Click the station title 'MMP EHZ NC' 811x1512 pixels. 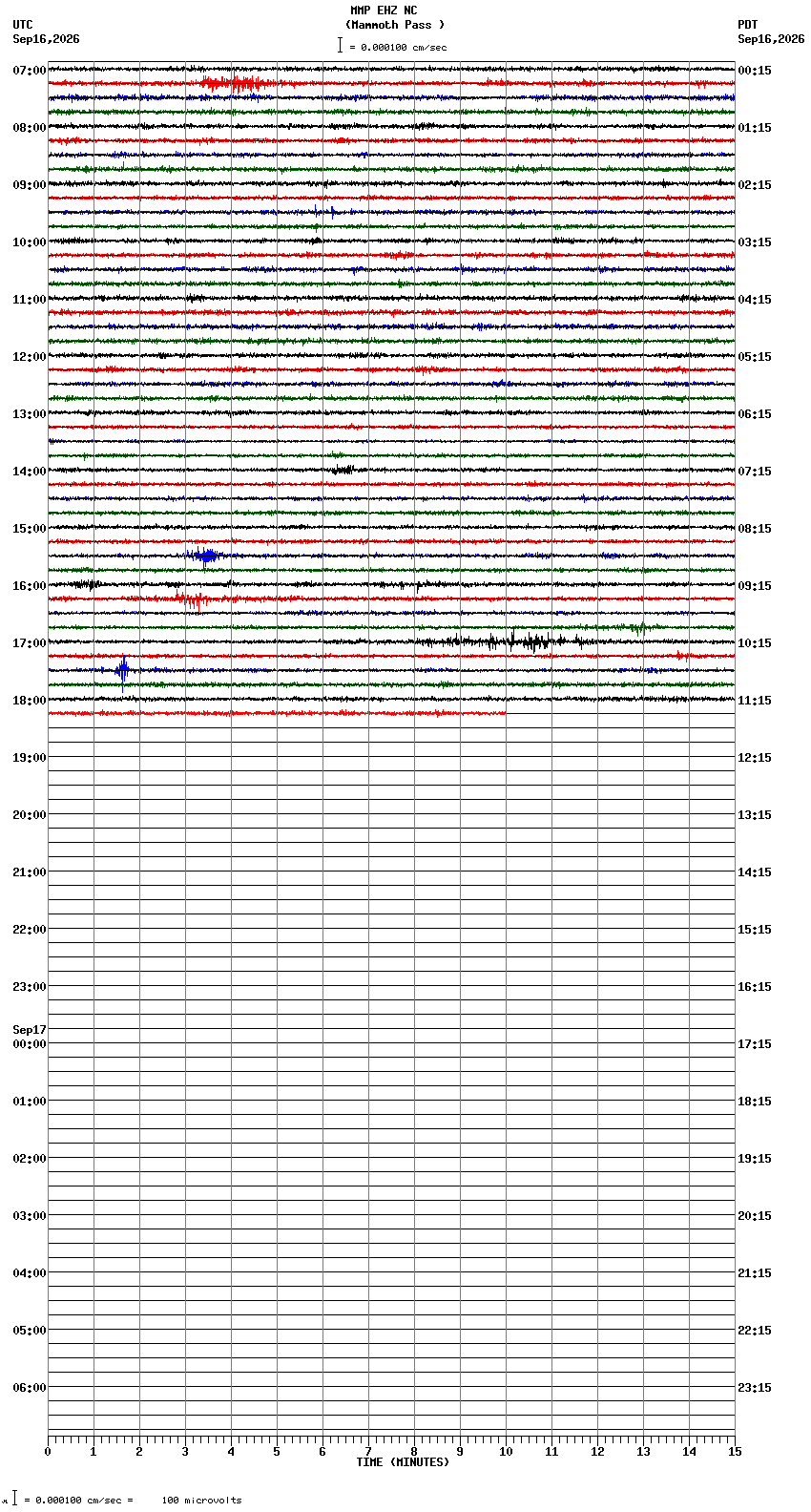pos(384,10)
